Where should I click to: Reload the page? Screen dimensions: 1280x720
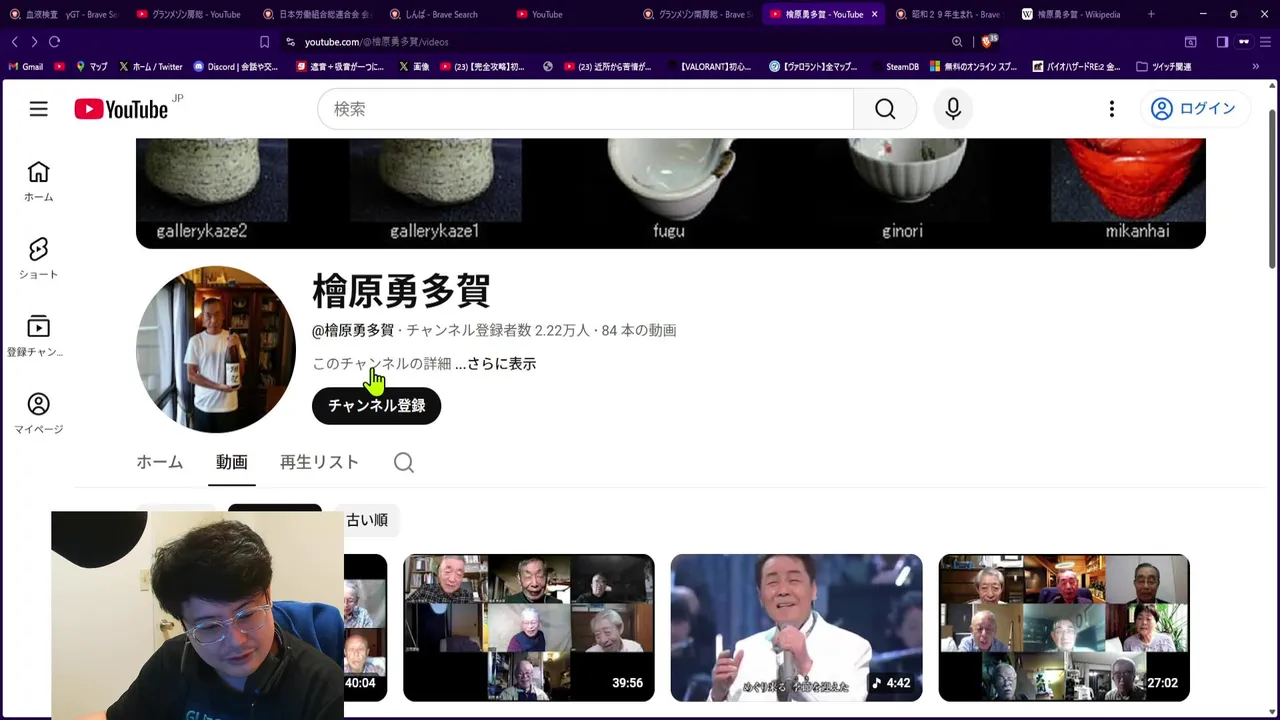[x=54, y=42]
